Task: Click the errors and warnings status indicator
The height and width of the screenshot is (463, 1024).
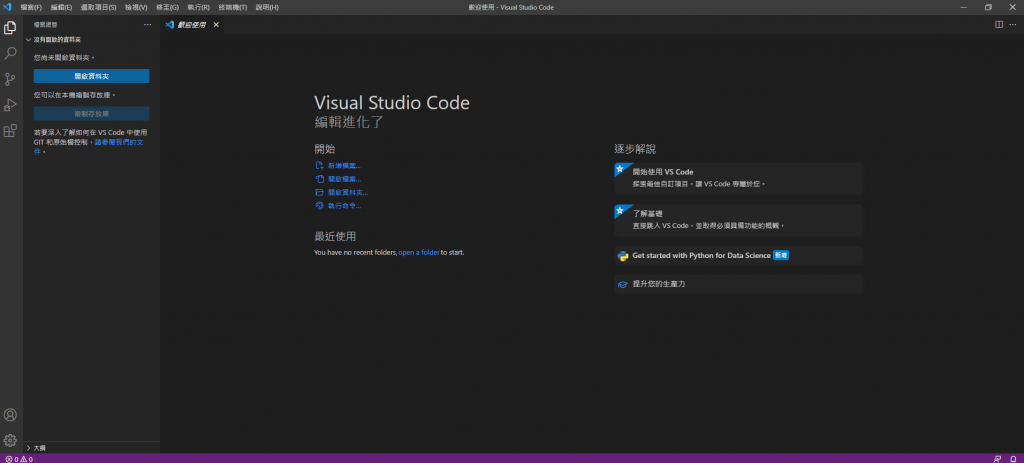Action: pos(19,459)
